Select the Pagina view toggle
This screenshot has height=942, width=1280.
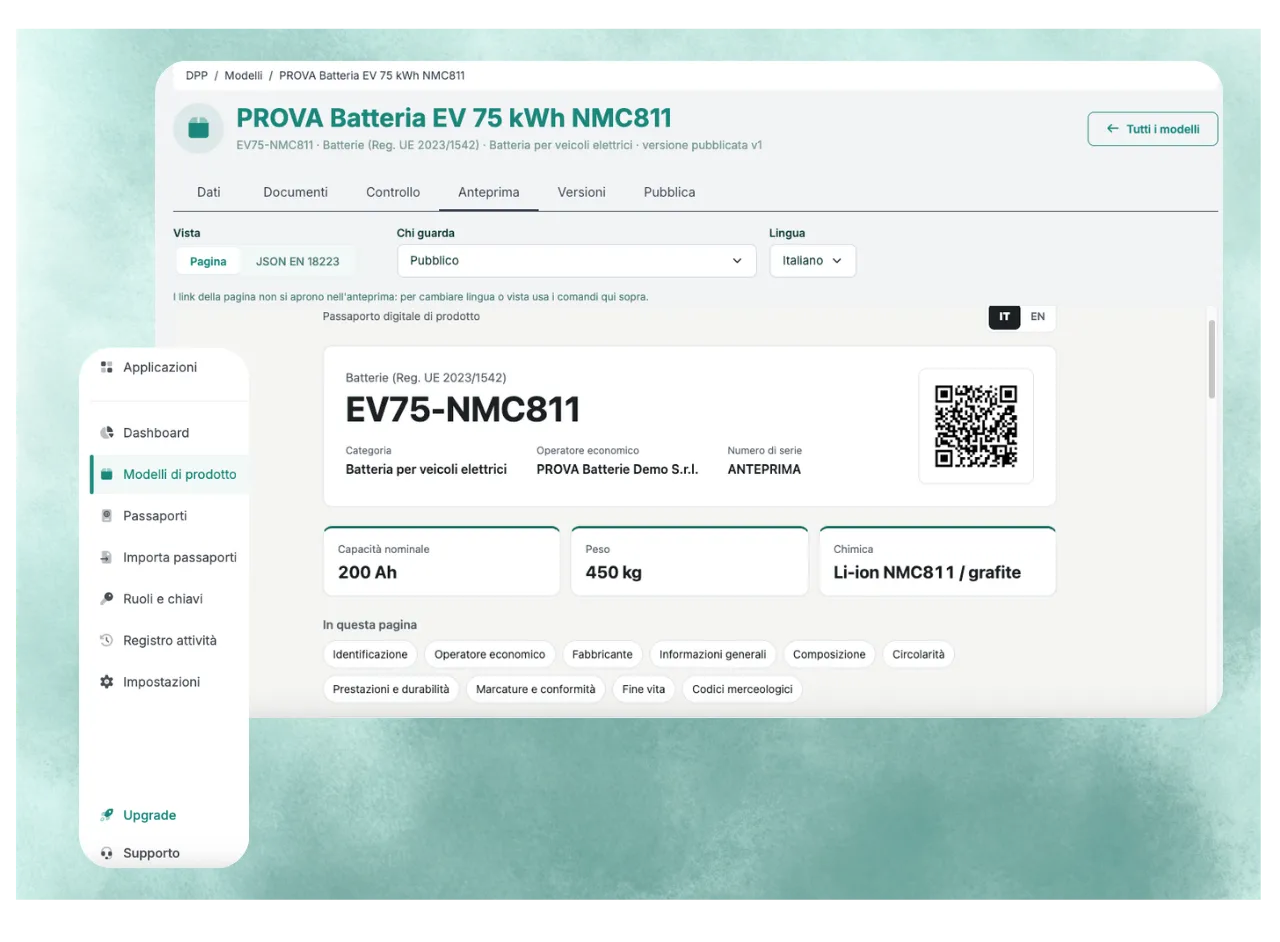pos(209,261)
